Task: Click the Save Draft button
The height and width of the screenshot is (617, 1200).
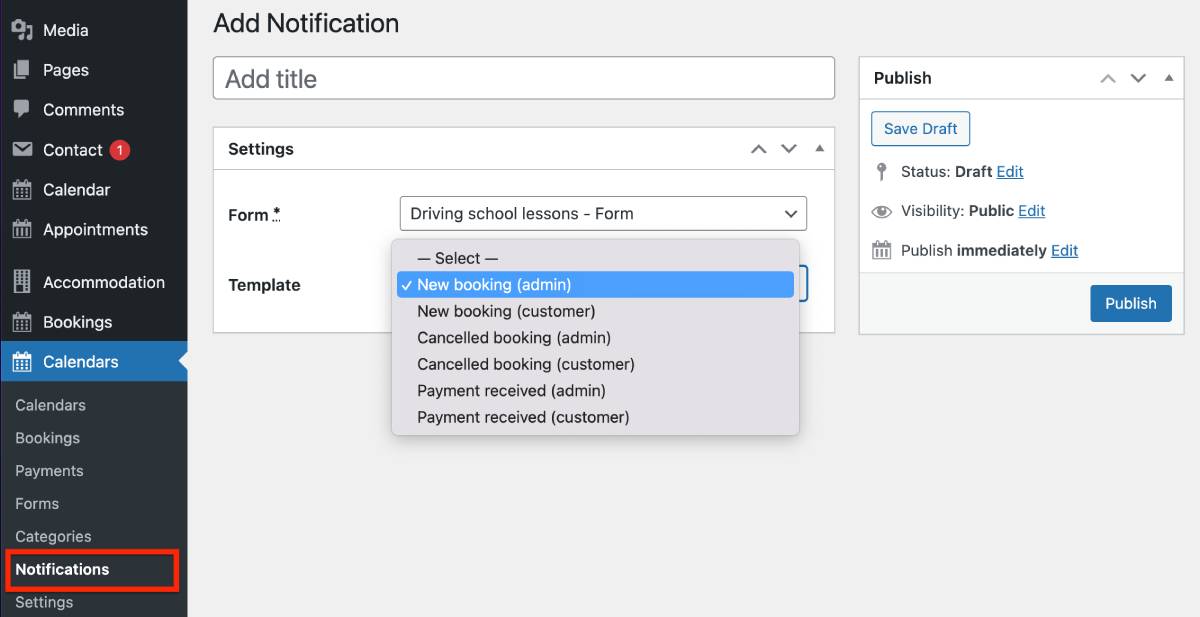Action: coord(920,129)
